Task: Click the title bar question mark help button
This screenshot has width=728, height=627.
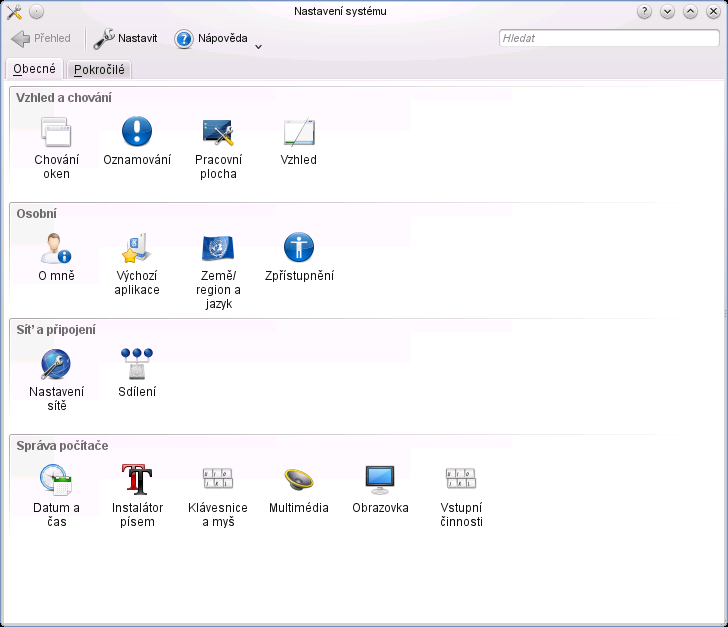Action: tap(644, 12)
